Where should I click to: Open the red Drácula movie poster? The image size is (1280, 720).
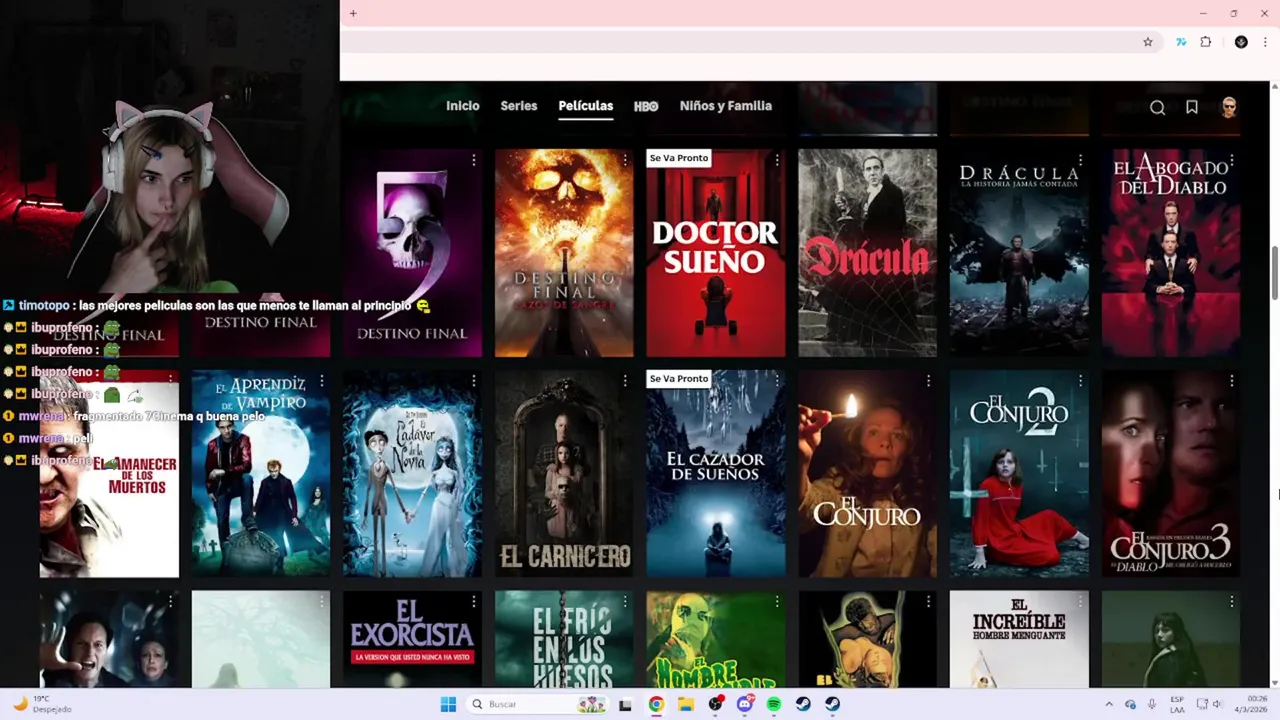[x=867, y=253]
